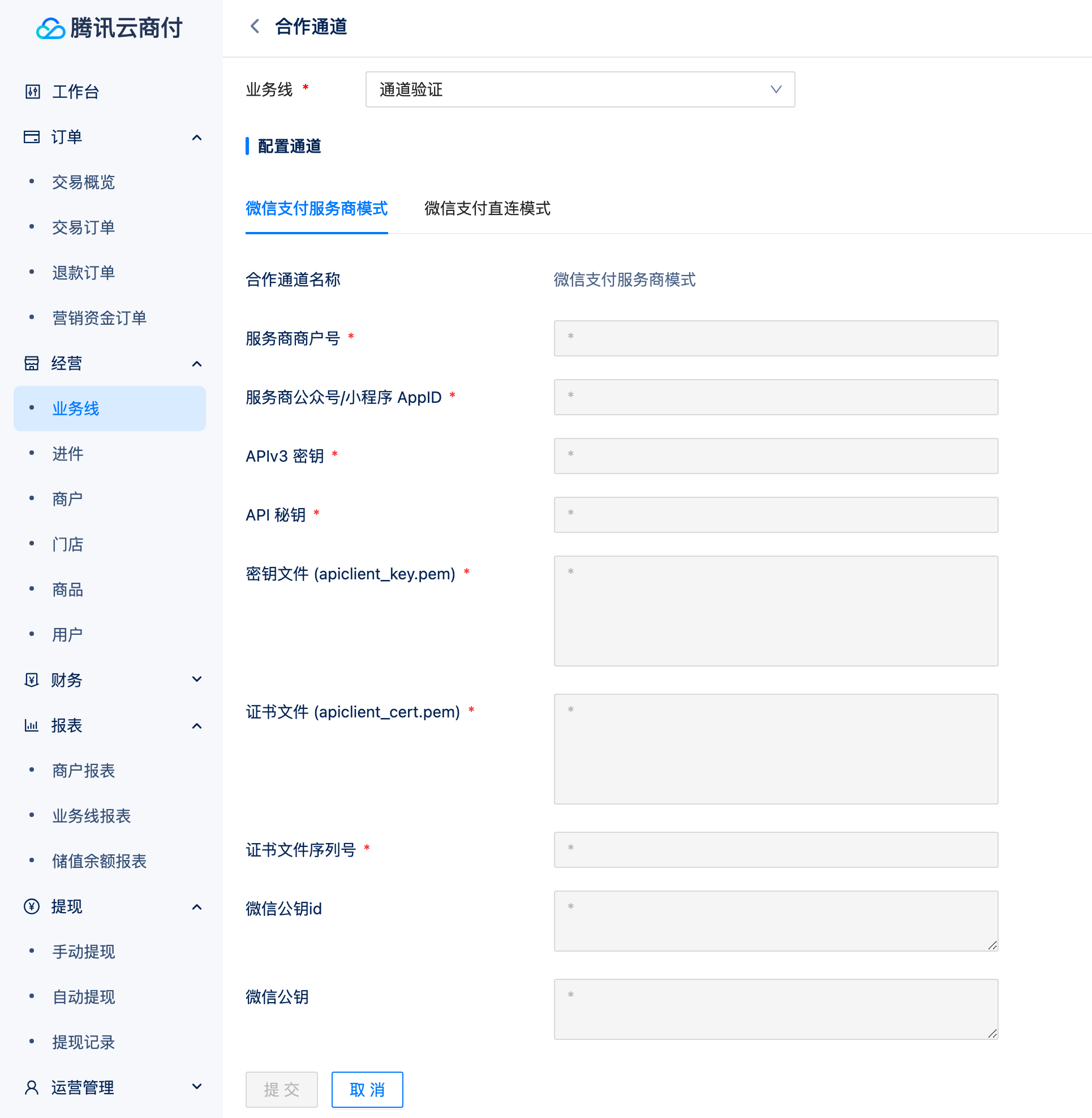Focus the 服务商商户号 input field

[x=775, y=338]
